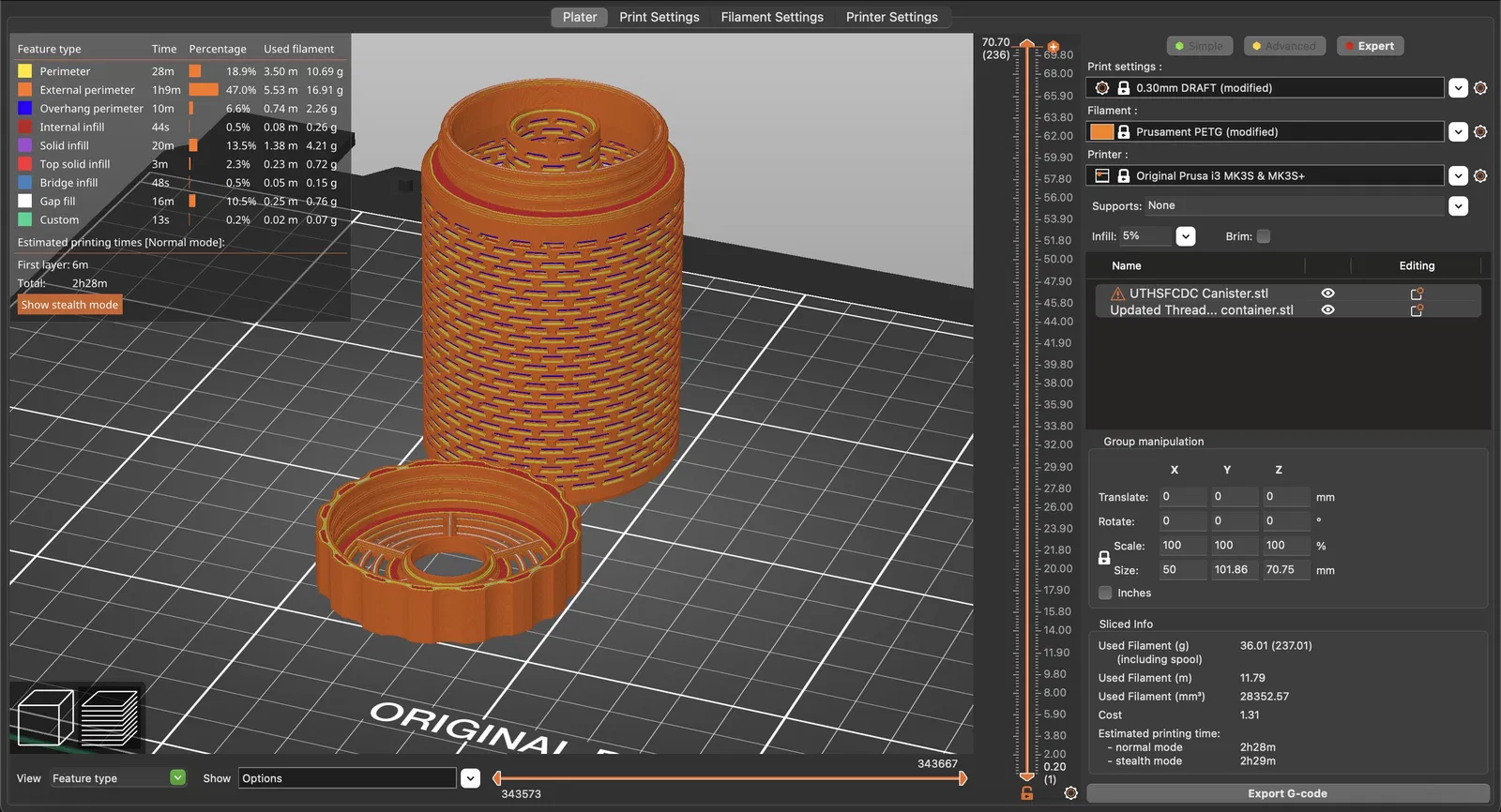The width and height of the screenshot is (1501, 812).
Task: Click the Show stealth mode button
Action: point(69,305)
